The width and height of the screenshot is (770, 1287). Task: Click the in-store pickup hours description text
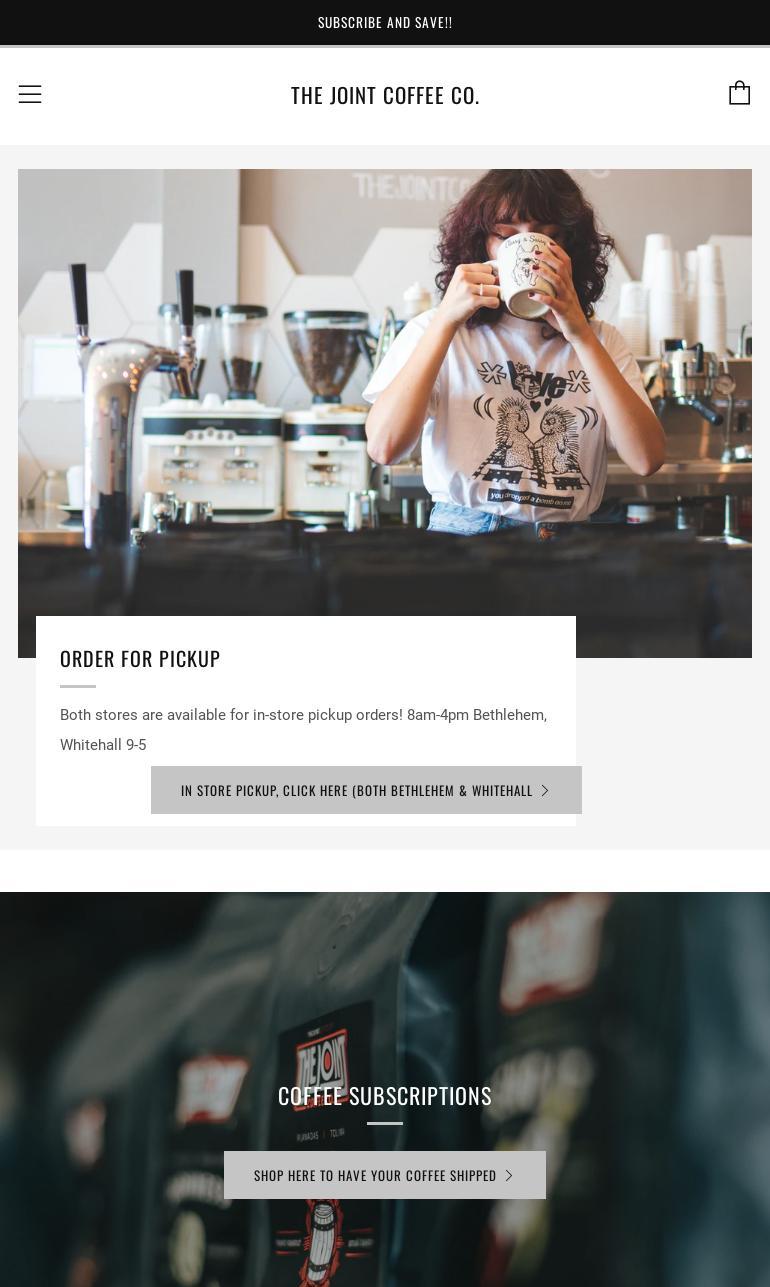(x=304, y=730)
